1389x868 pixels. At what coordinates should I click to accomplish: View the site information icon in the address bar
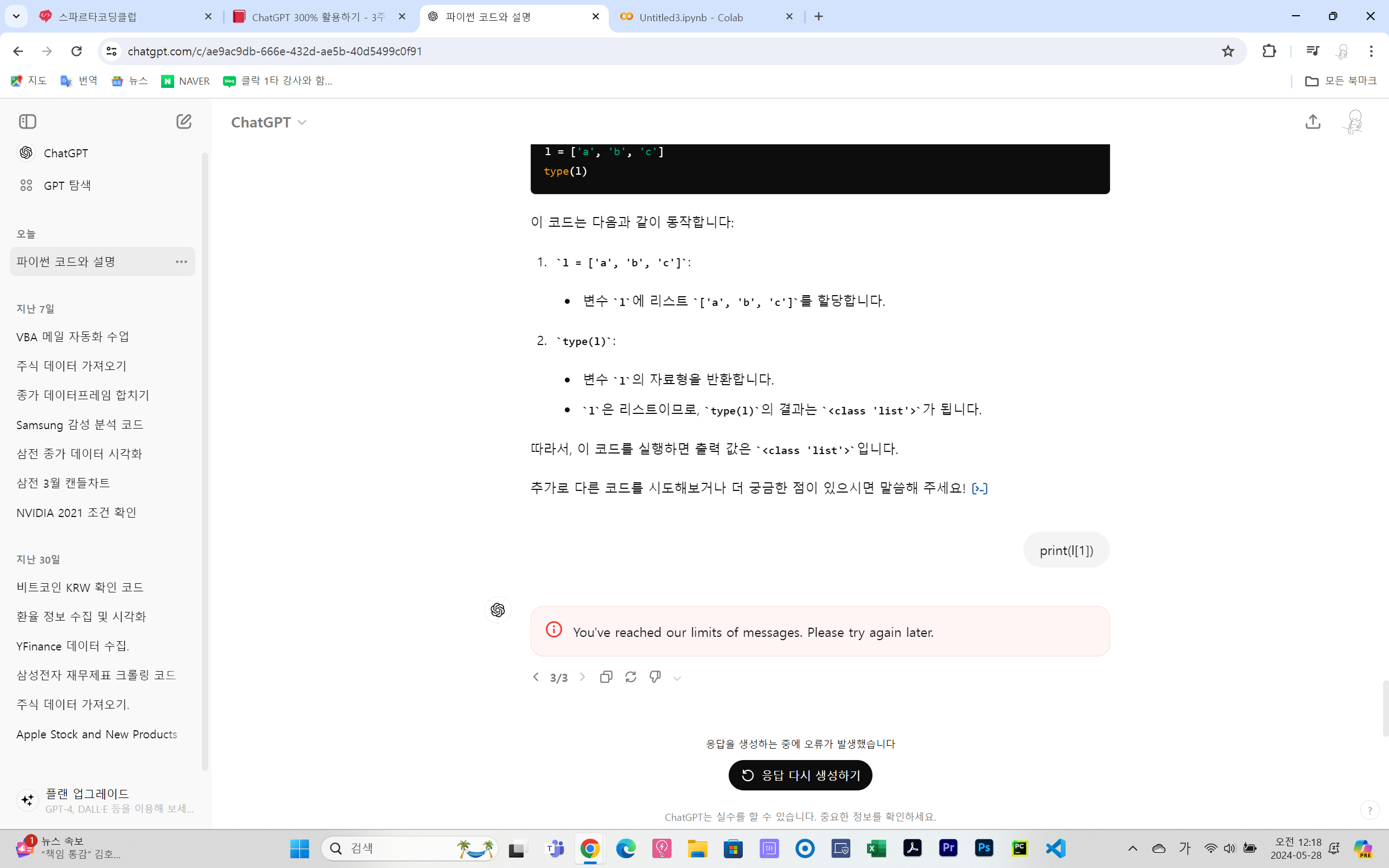pos(111,51)
